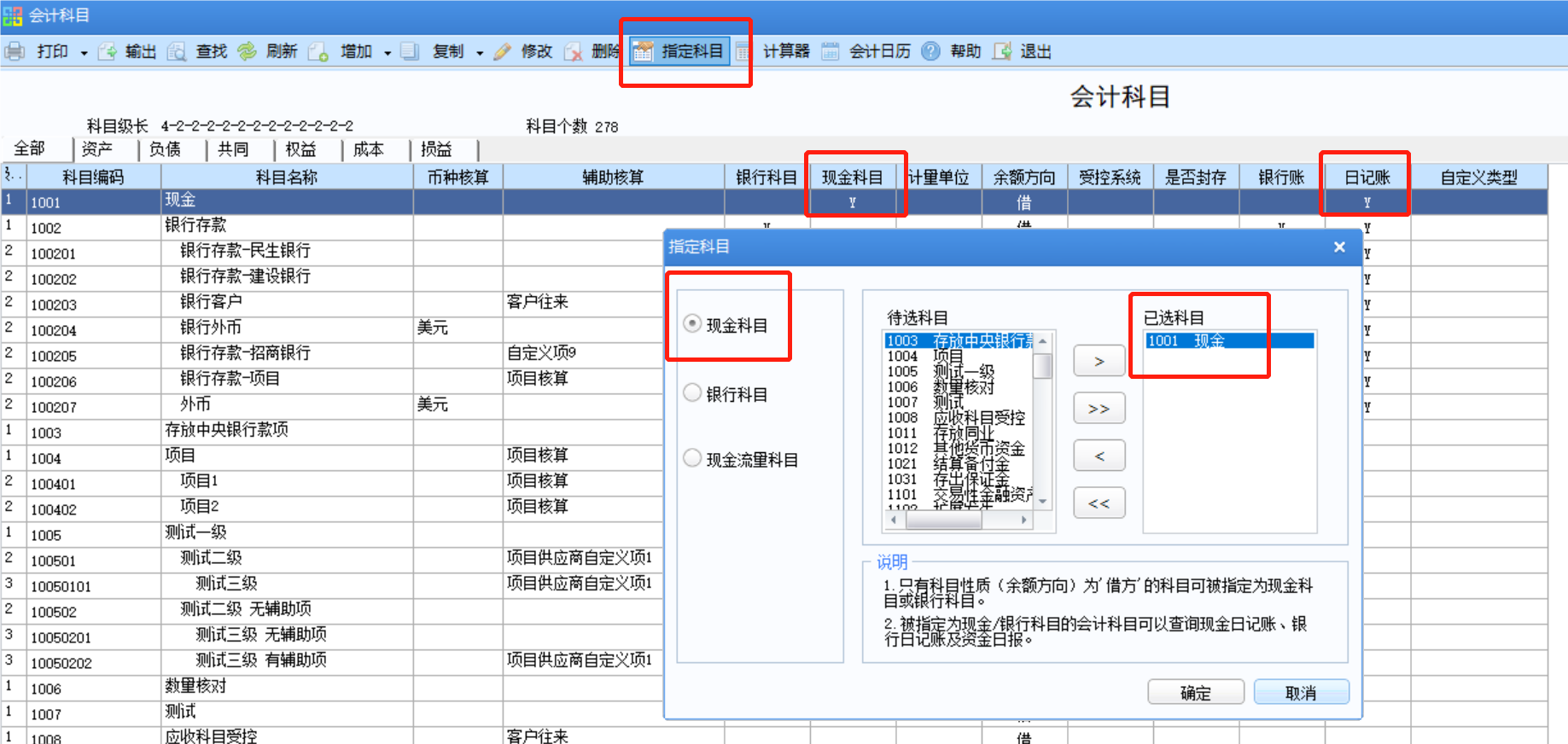
Task: Click the 银行科目 column header
Action: click(767, 177)
